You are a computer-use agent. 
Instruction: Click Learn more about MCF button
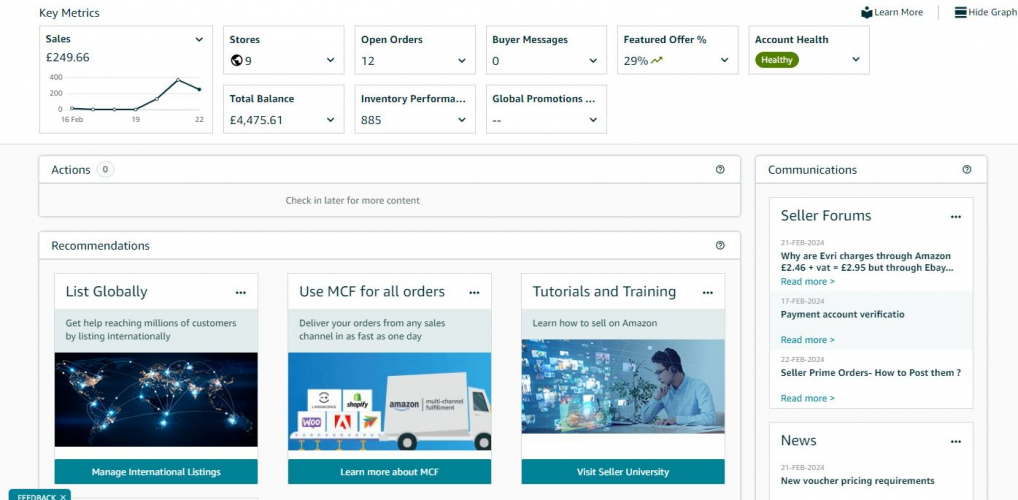(390, 471)
